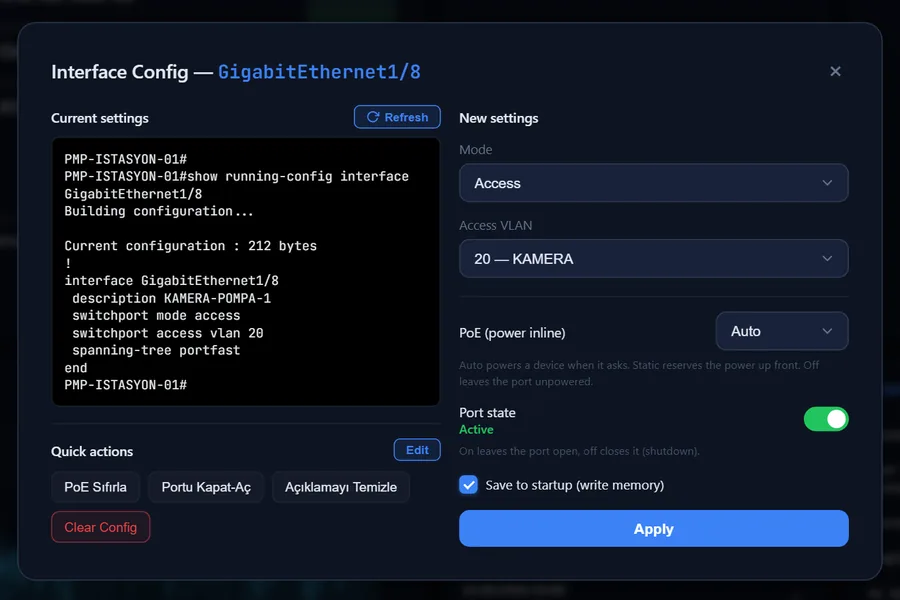This screenshot has height=600, width=900.
Task: Click the 'switchport mode access' line
Action: coord(156,316)
